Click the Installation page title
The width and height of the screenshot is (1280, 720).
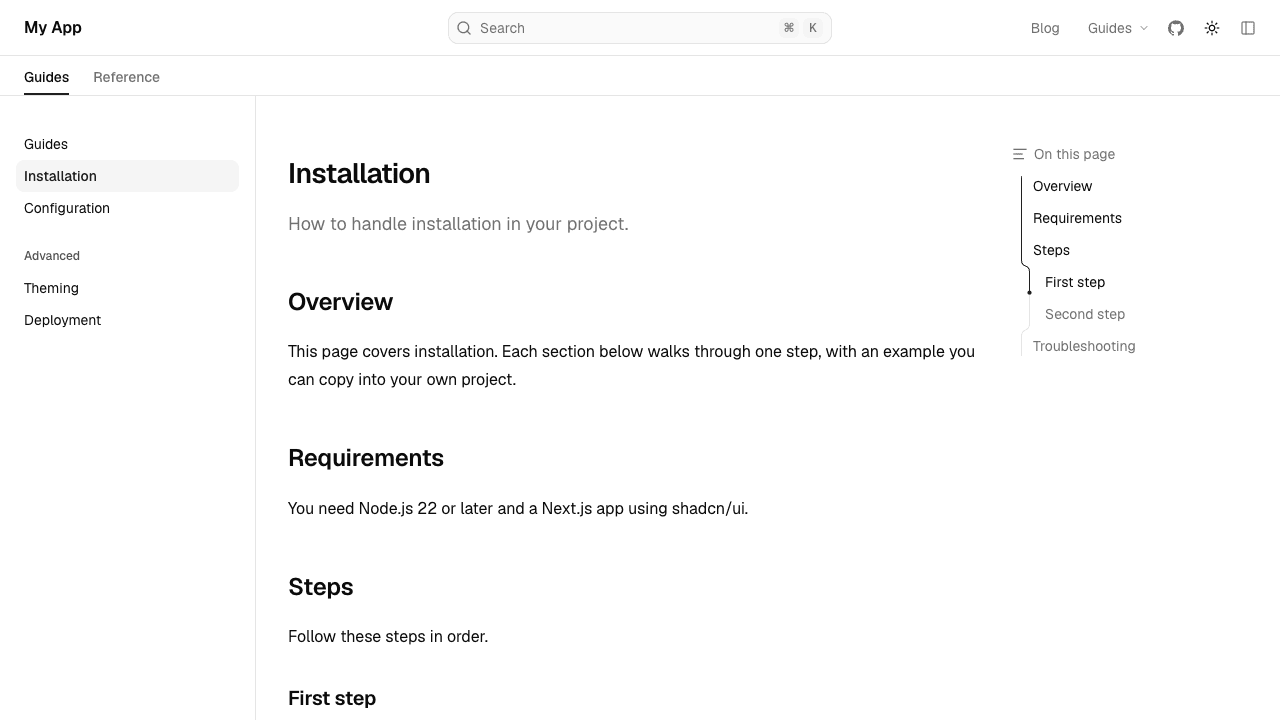point(359,174)
